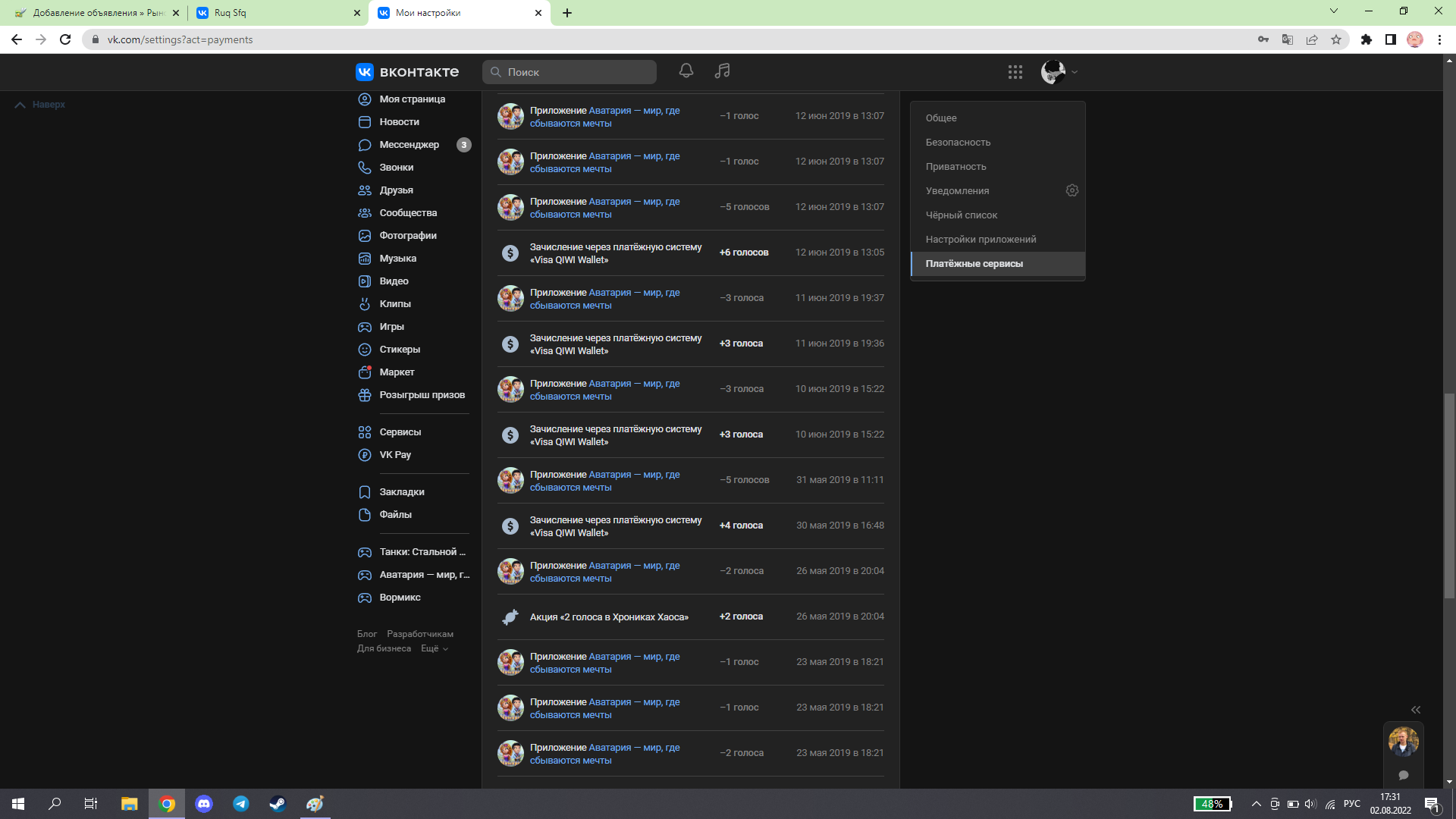Click the Друзья sidebar icon
This screenshot has width=1456, height=819.
pyautogui.click(x=365, y=190)
